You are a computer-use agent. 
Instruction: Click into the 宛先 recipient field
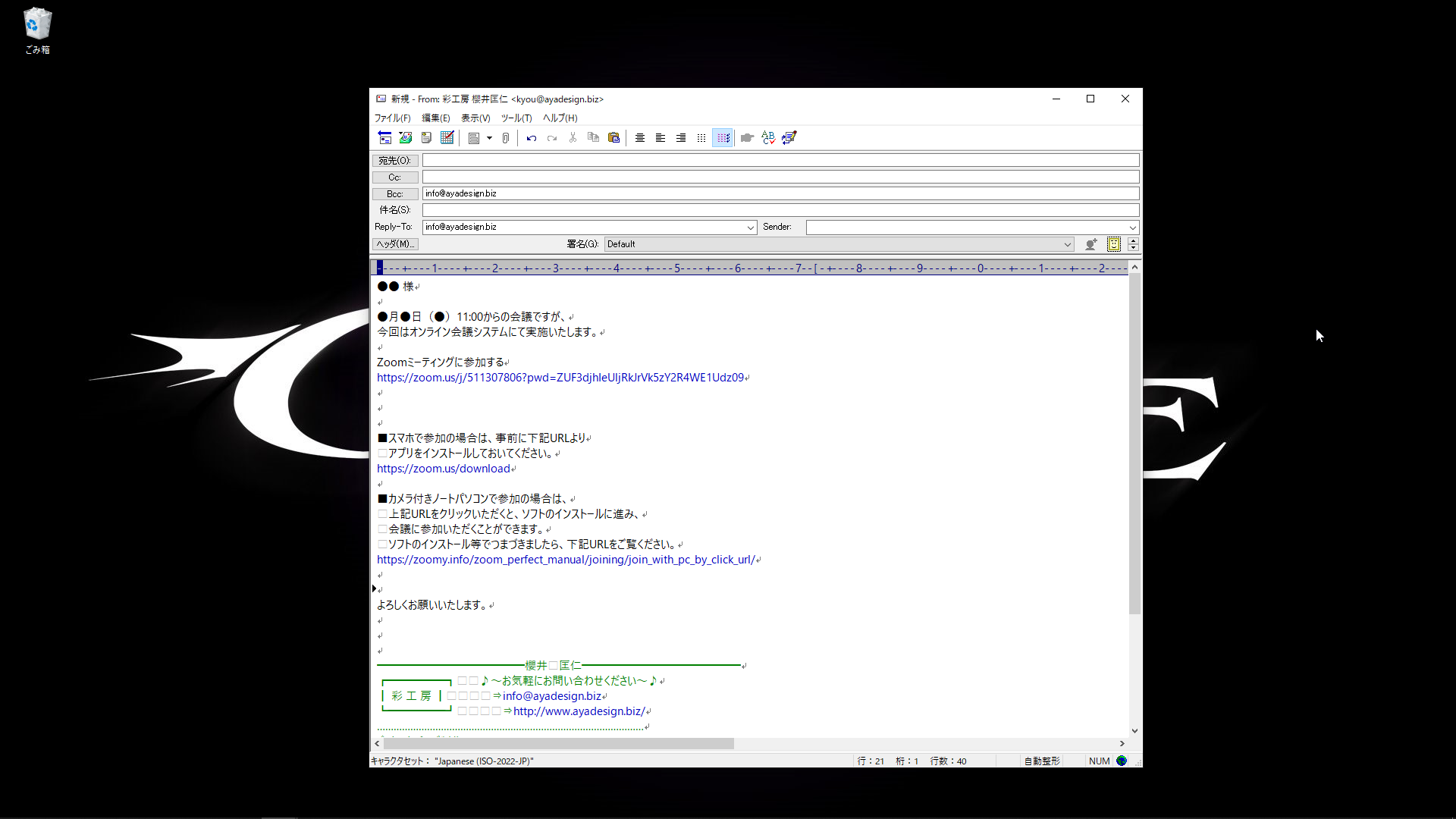coord(780,160)
